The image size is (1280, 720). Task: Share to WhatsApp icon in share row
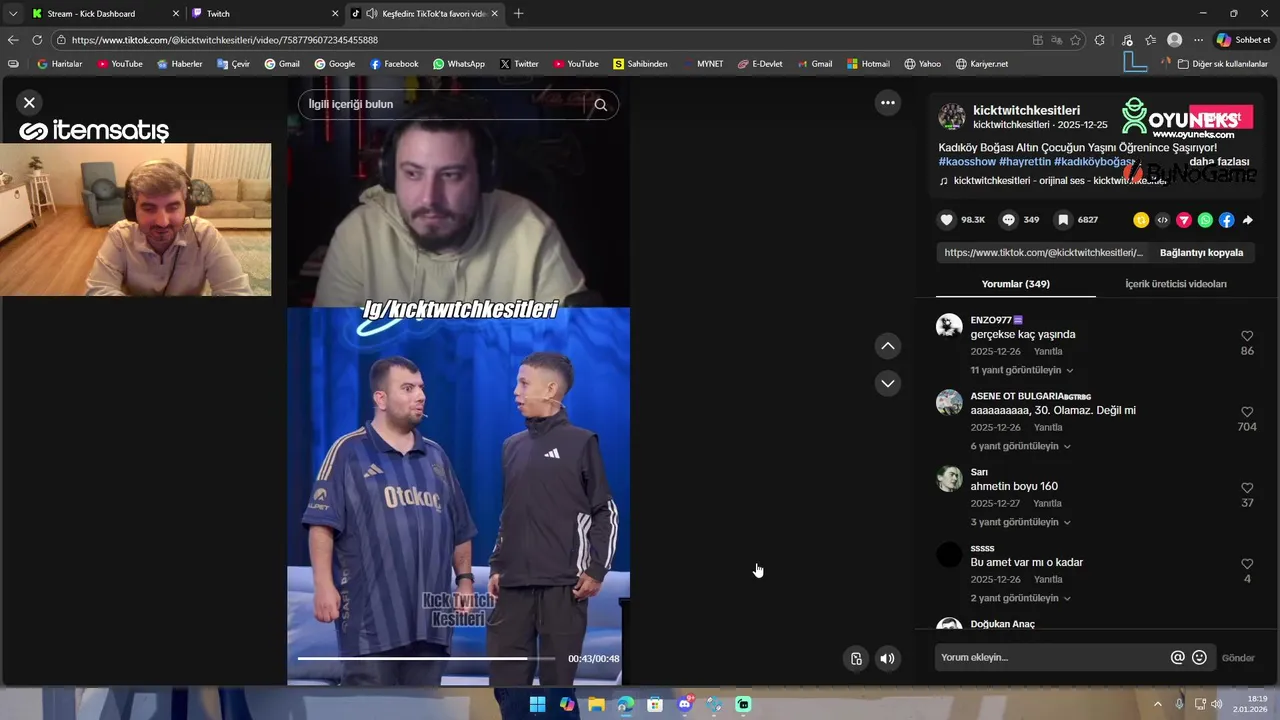click(x=1205, y=220)
